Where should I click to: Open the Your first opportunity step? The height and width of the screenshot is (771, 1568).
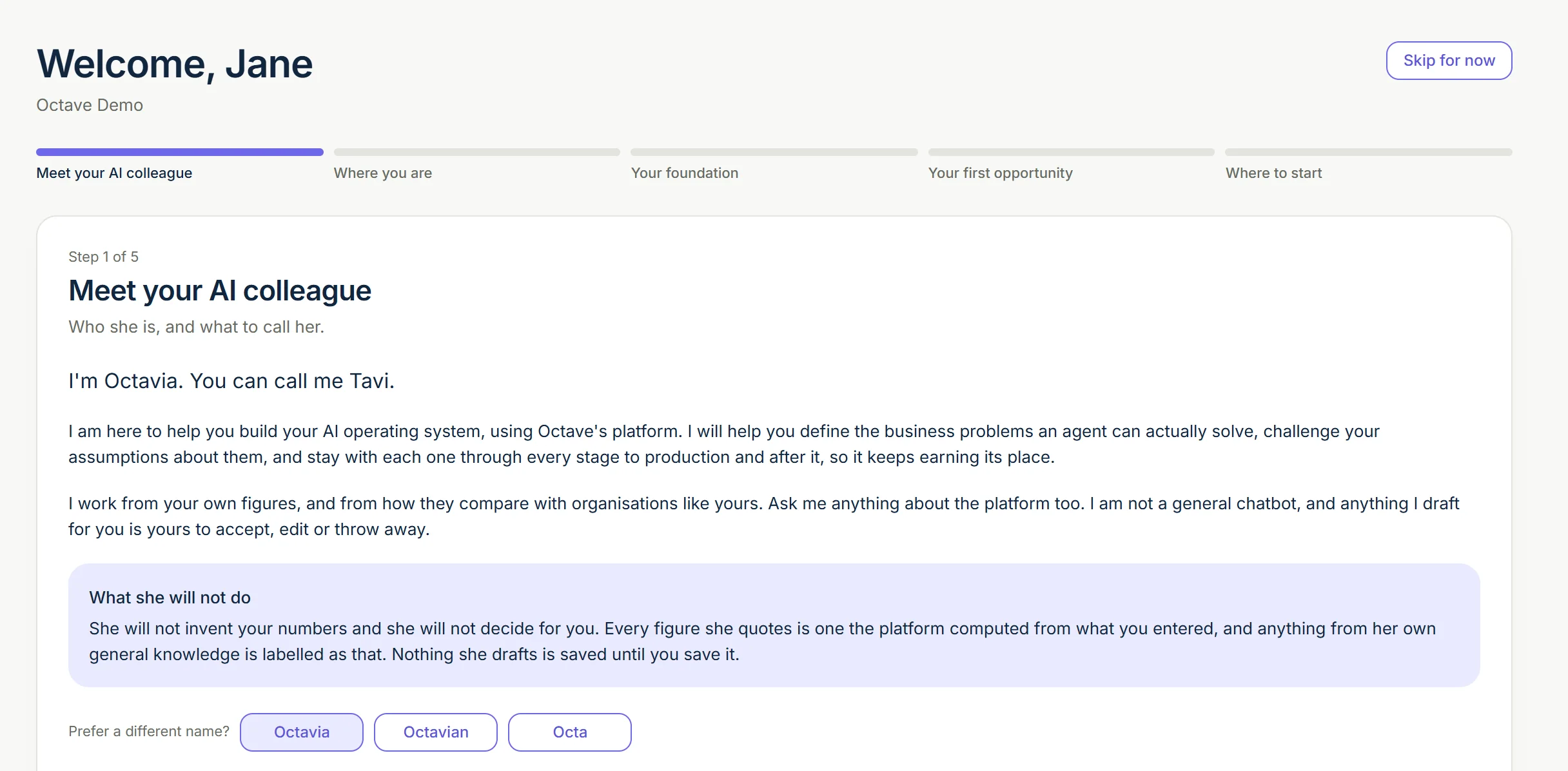(x=1001, y=173)
